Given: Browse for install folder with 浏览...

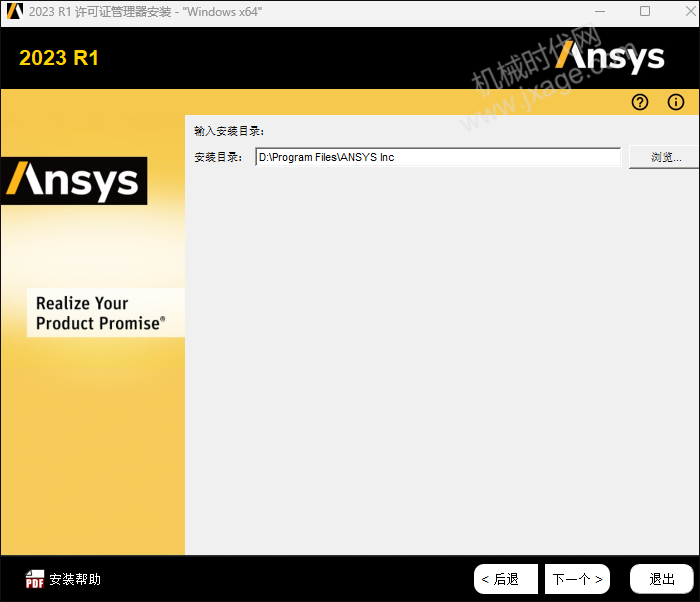Looking at the screenshot, I should click(x=665, y=157).
